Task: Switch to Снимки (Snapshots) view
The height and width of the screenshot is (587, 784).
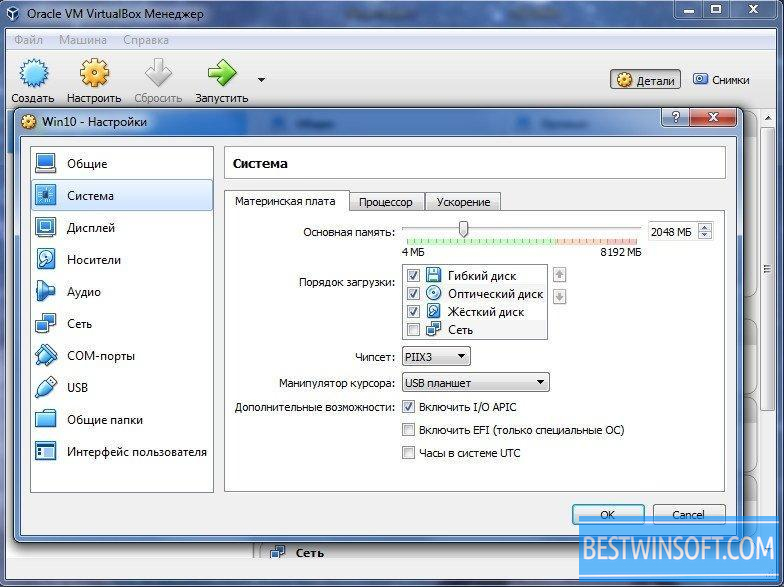Action: [x=721, y=80]
